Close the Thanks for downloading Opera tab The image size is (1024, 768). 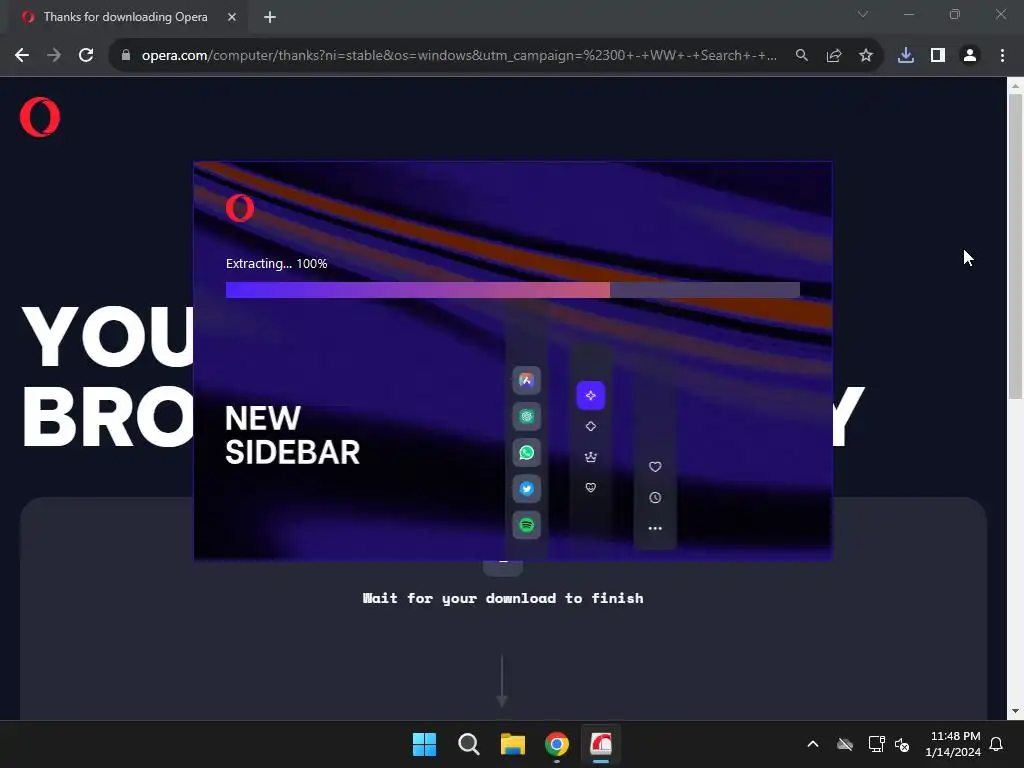[232, 17]
